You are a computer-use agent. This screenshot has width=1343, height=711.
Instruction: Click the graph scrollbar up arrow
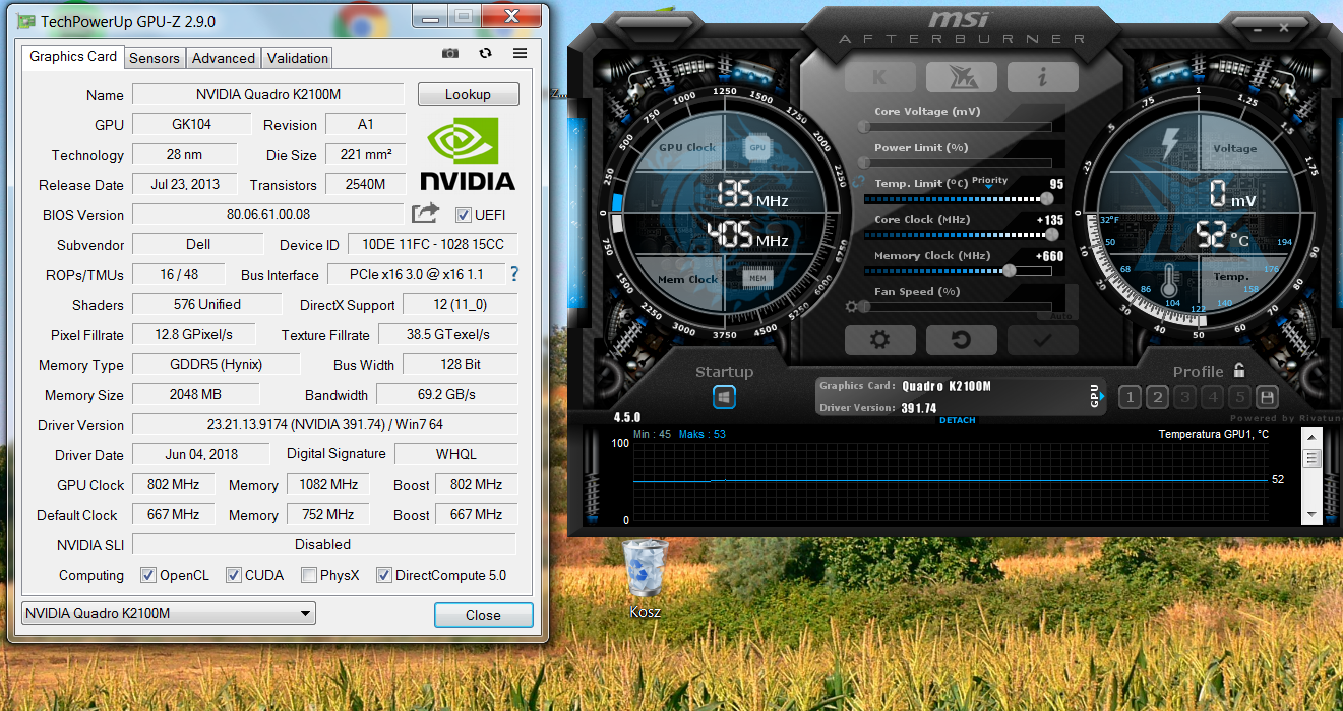pos(1312,436)
